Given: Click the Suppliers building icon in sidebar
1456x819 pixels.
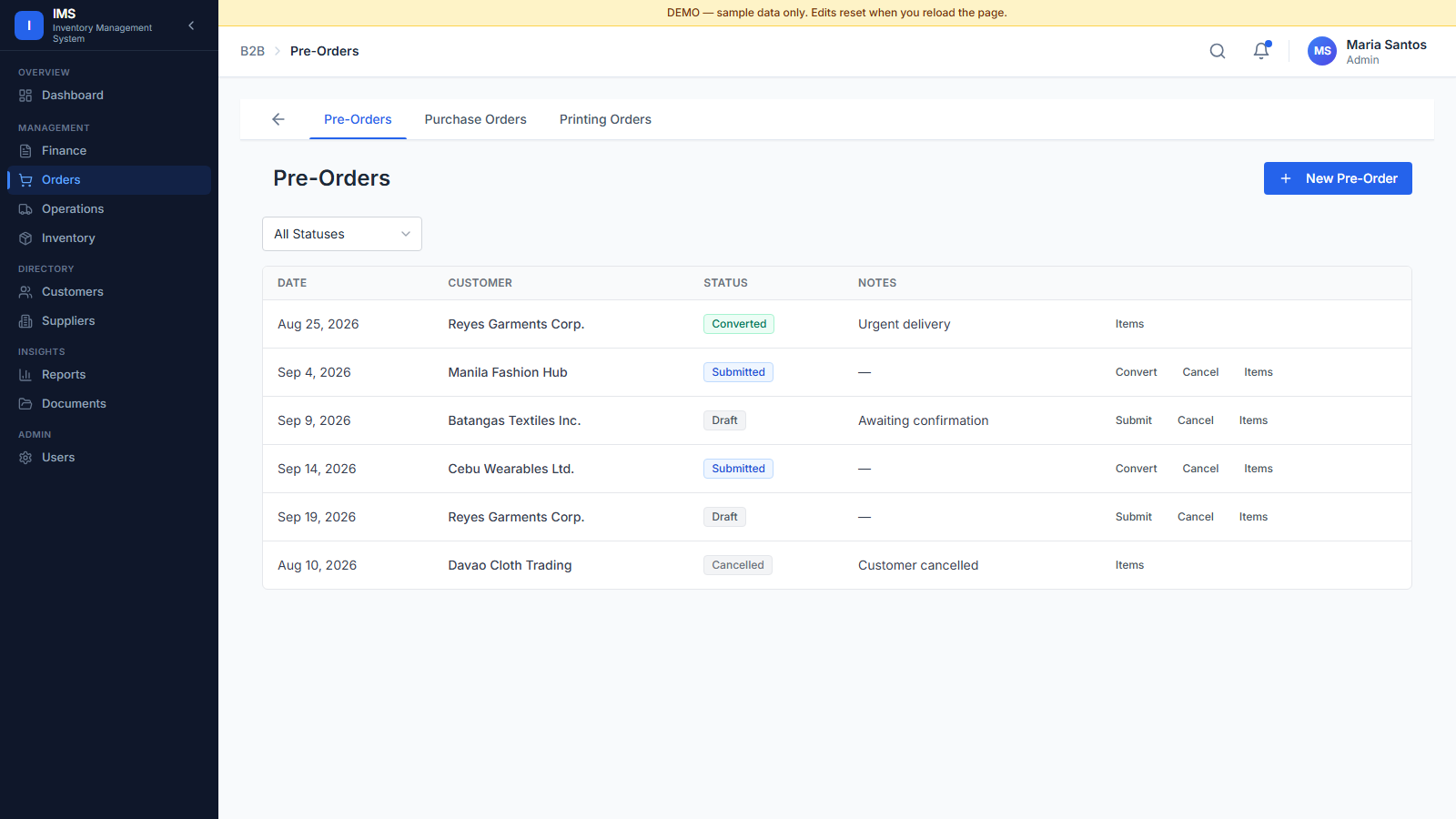Looking at the screenshot, I should 25,321.
